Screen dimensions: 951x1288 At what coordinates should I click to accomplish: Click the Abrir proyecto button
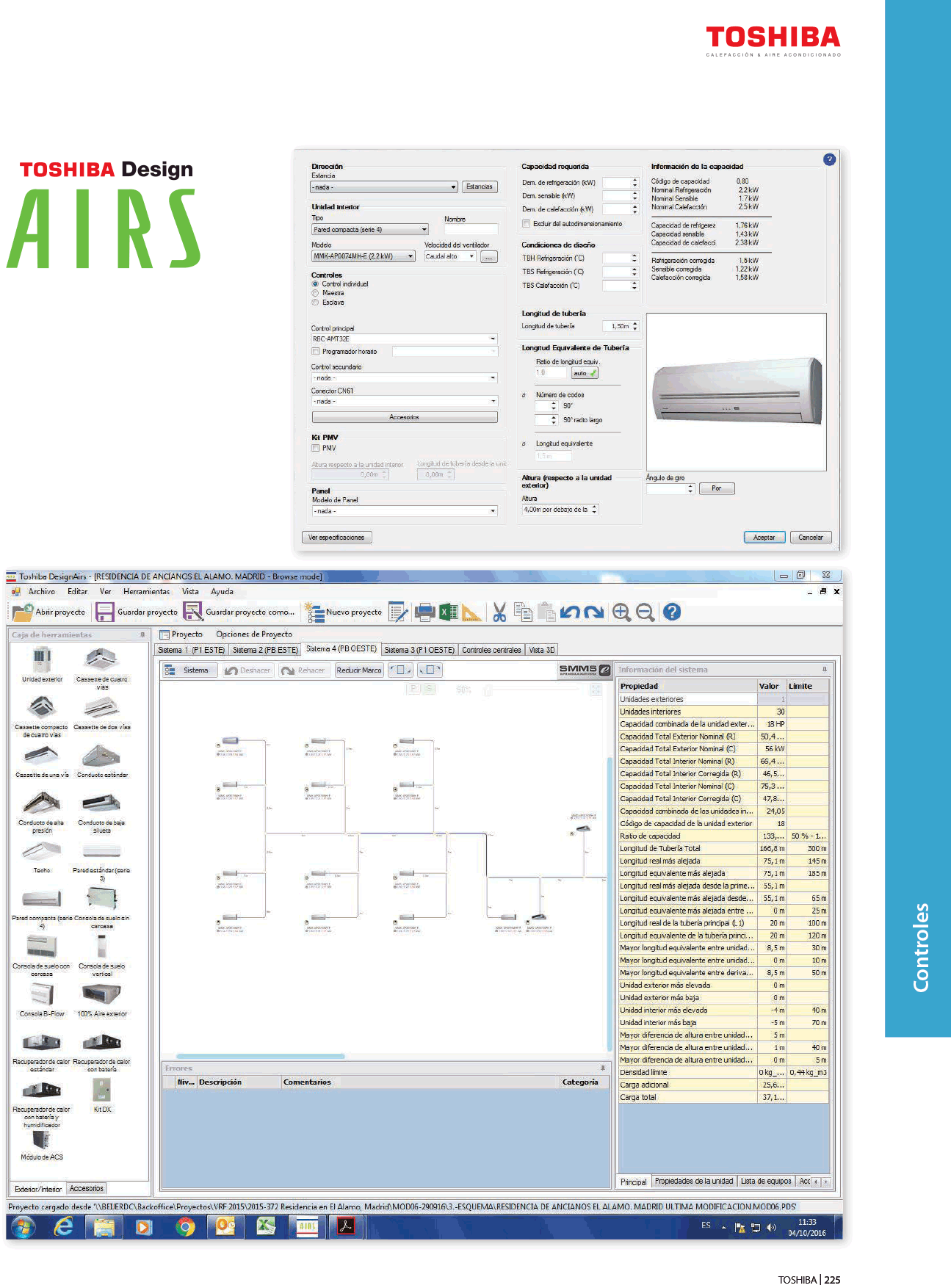(x=49, y=612)
